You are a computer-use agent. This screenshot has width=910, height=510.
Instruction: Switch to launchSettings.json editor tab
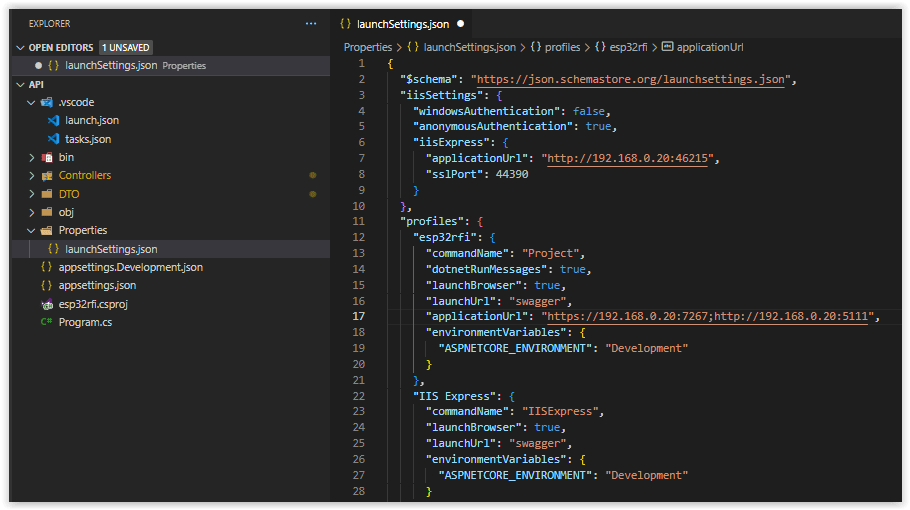click(402, 24)
